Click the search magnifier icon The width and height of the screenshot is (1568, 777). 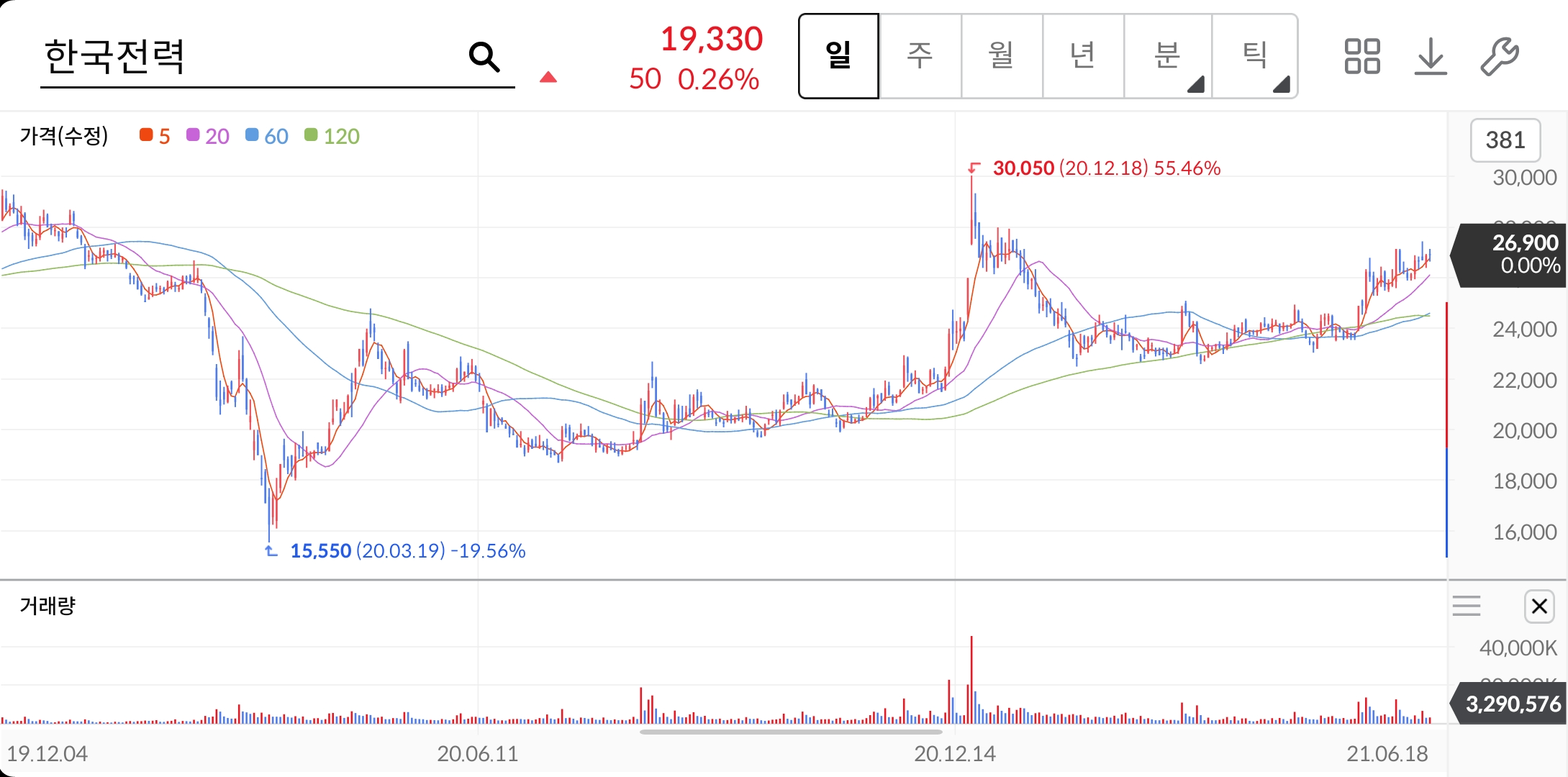484,57
